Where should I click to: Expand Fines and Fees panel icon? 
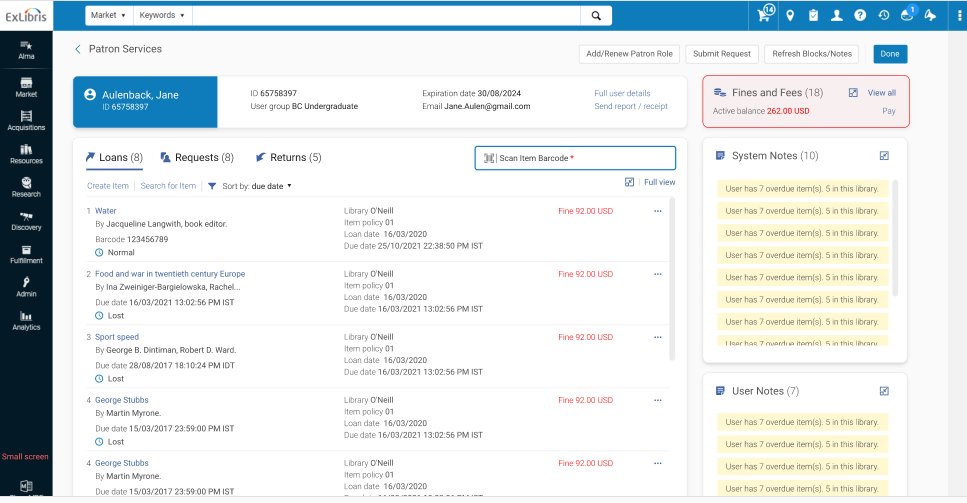pyautogui.click(x=853, y=92)
